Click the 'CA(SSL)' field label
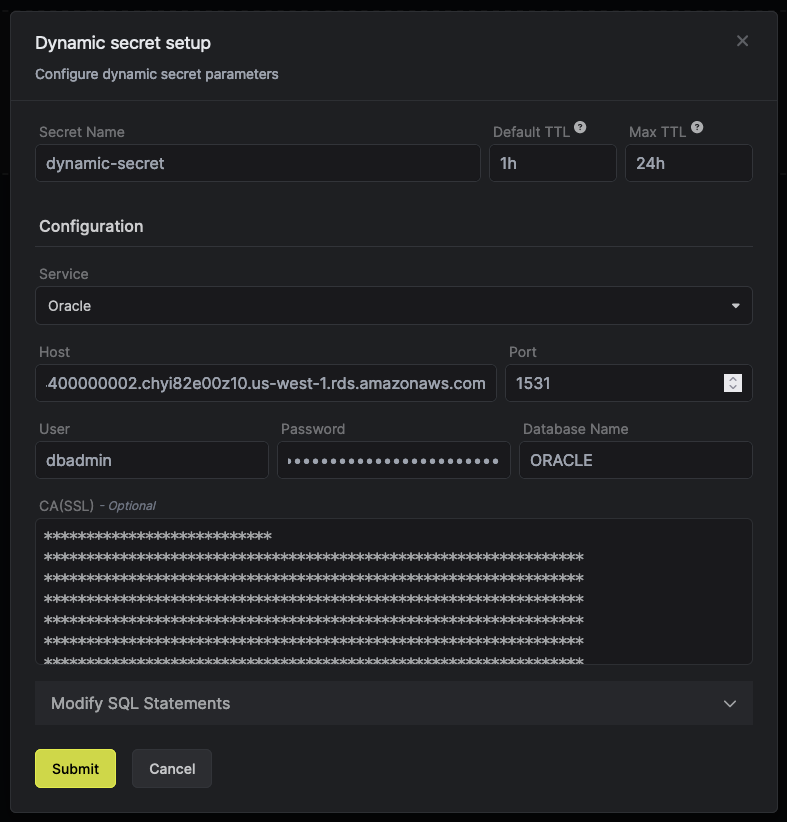 67,506
